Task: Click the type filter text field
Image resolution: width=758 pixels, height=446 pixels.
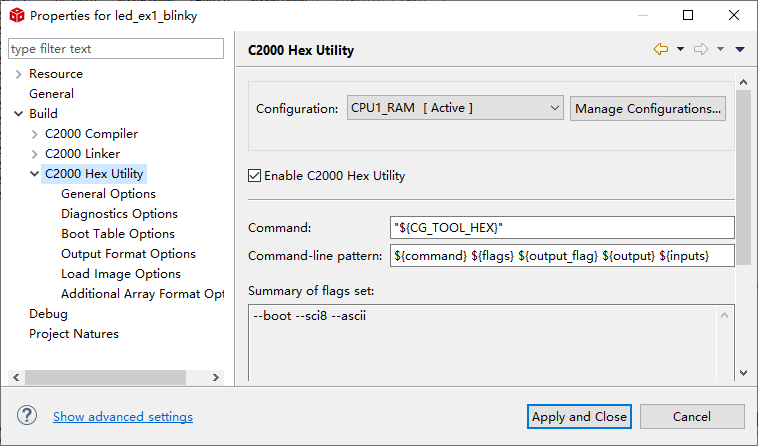Action: (x=116, y=49)
